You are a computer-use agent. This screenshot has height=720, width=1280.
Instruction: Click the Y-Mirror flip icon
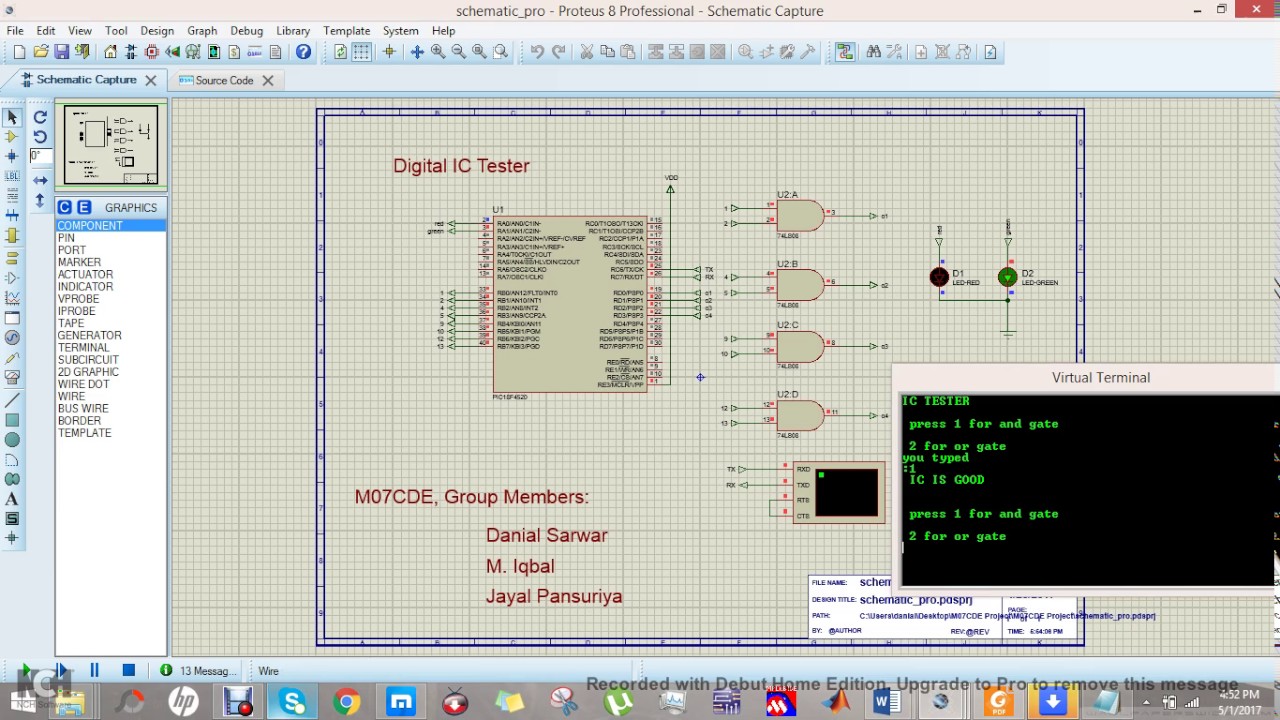(x=40, y=200)
